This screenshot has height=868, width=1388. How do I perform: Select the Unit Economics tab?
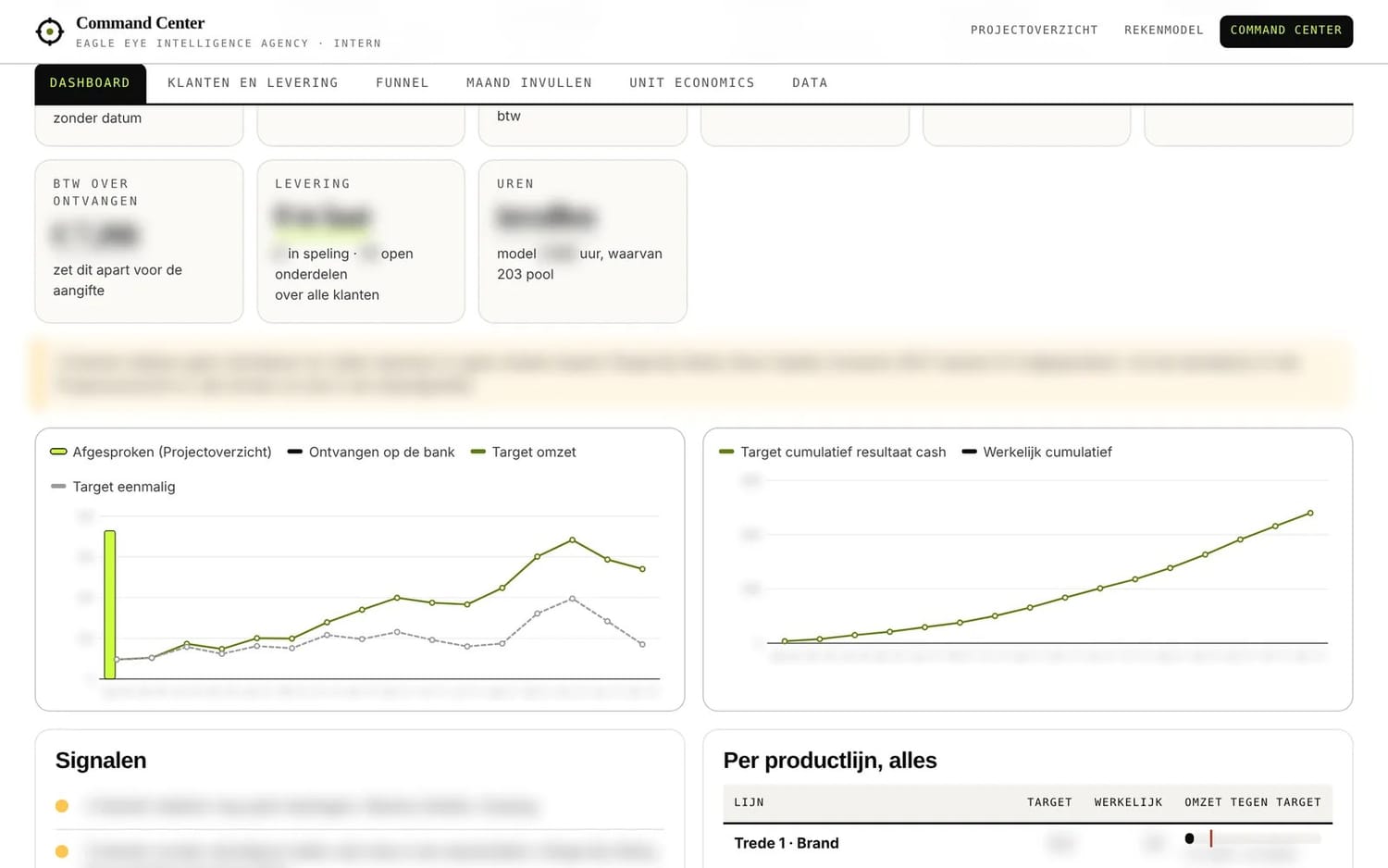point(692,83)
